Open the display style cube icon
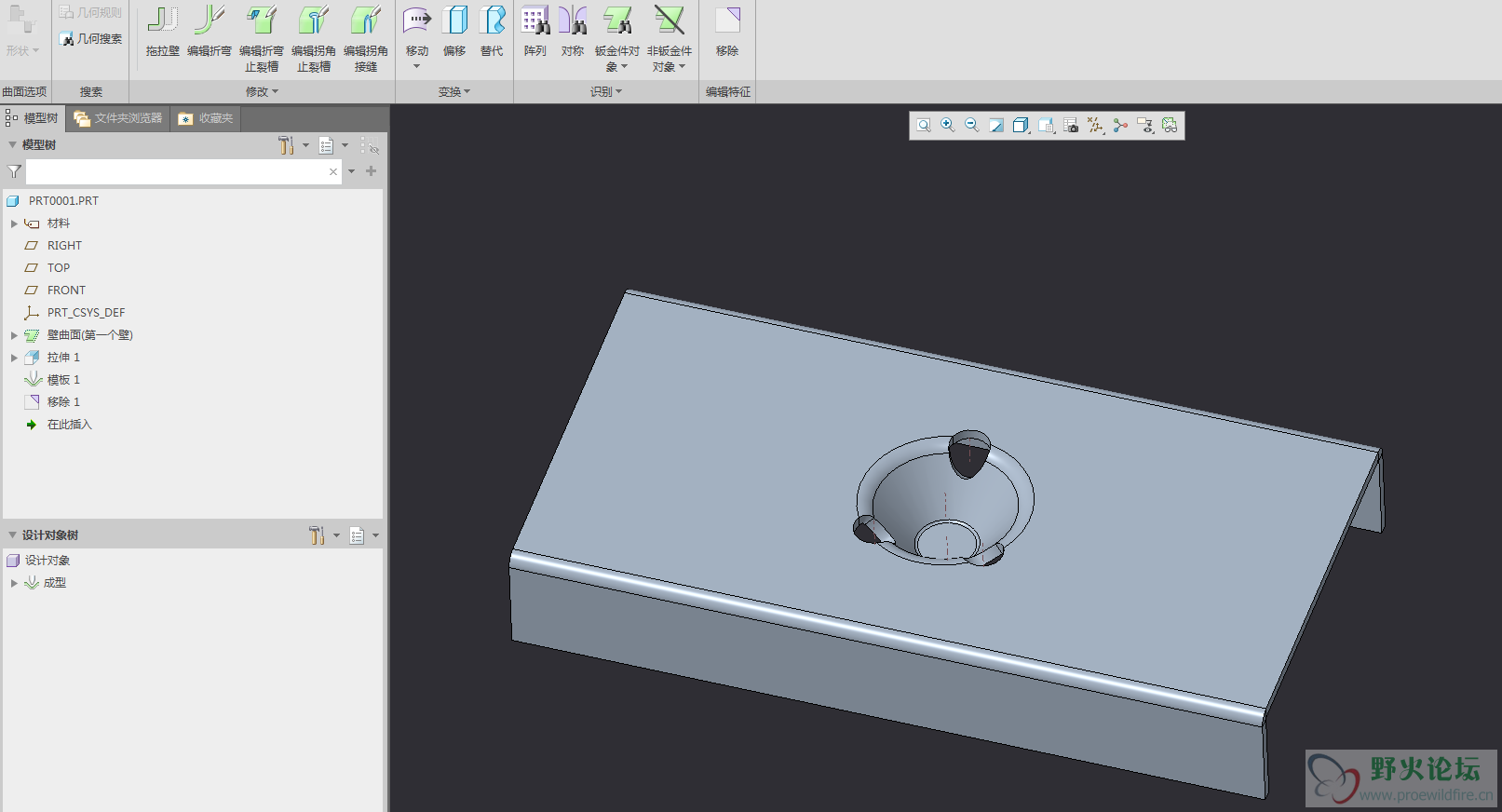Image resolution: width=1502 pixels, height=812 pixels. (1021, 126)
